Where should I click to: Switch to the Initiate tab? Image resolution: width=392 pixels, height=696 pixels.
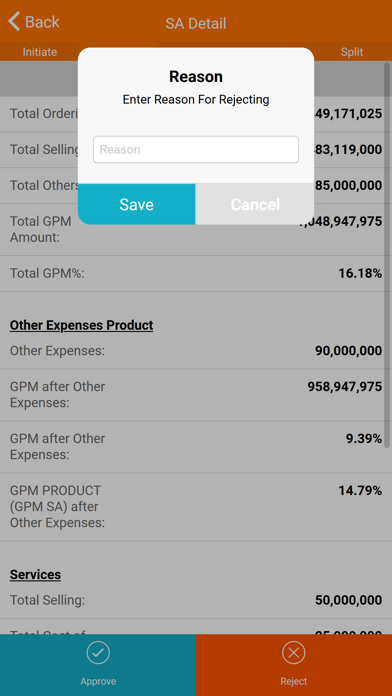40,52
